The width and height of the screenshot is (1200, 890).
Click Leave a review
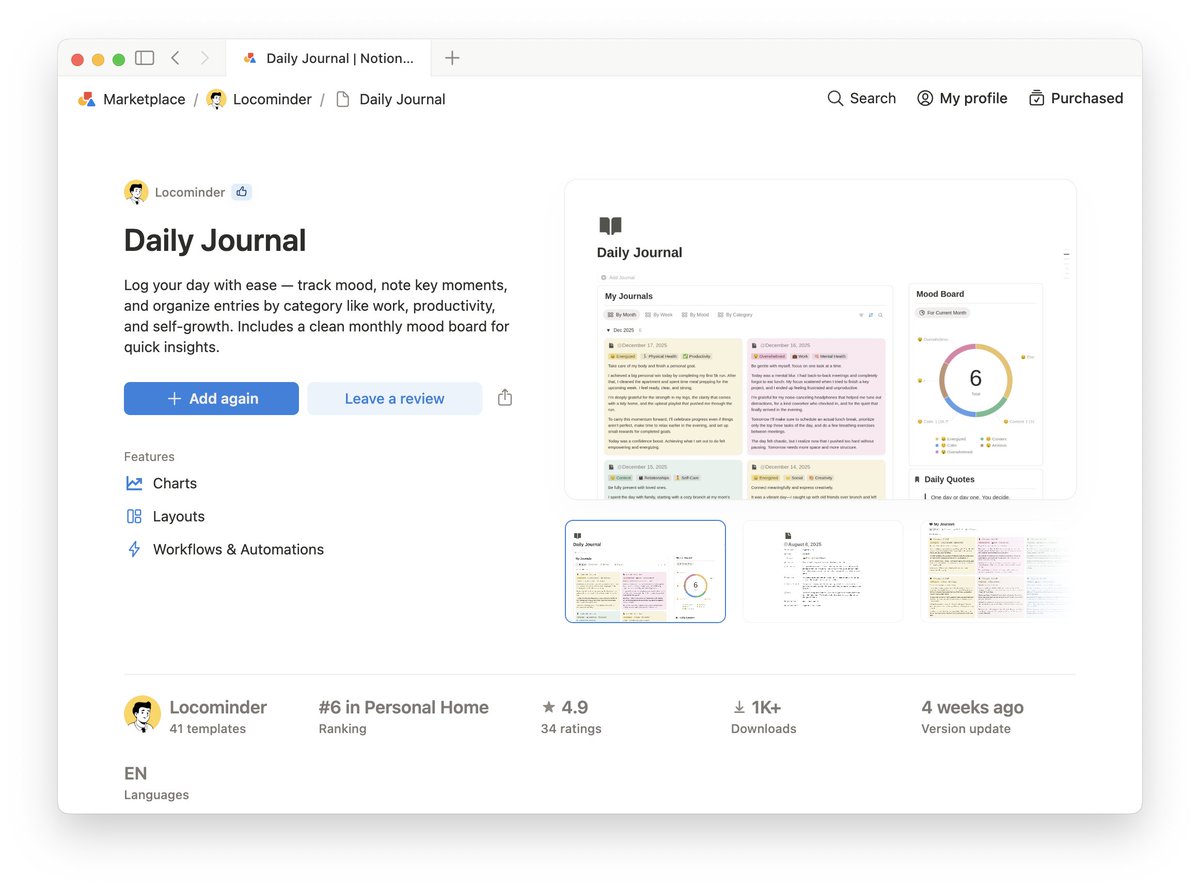pos(393,398)
